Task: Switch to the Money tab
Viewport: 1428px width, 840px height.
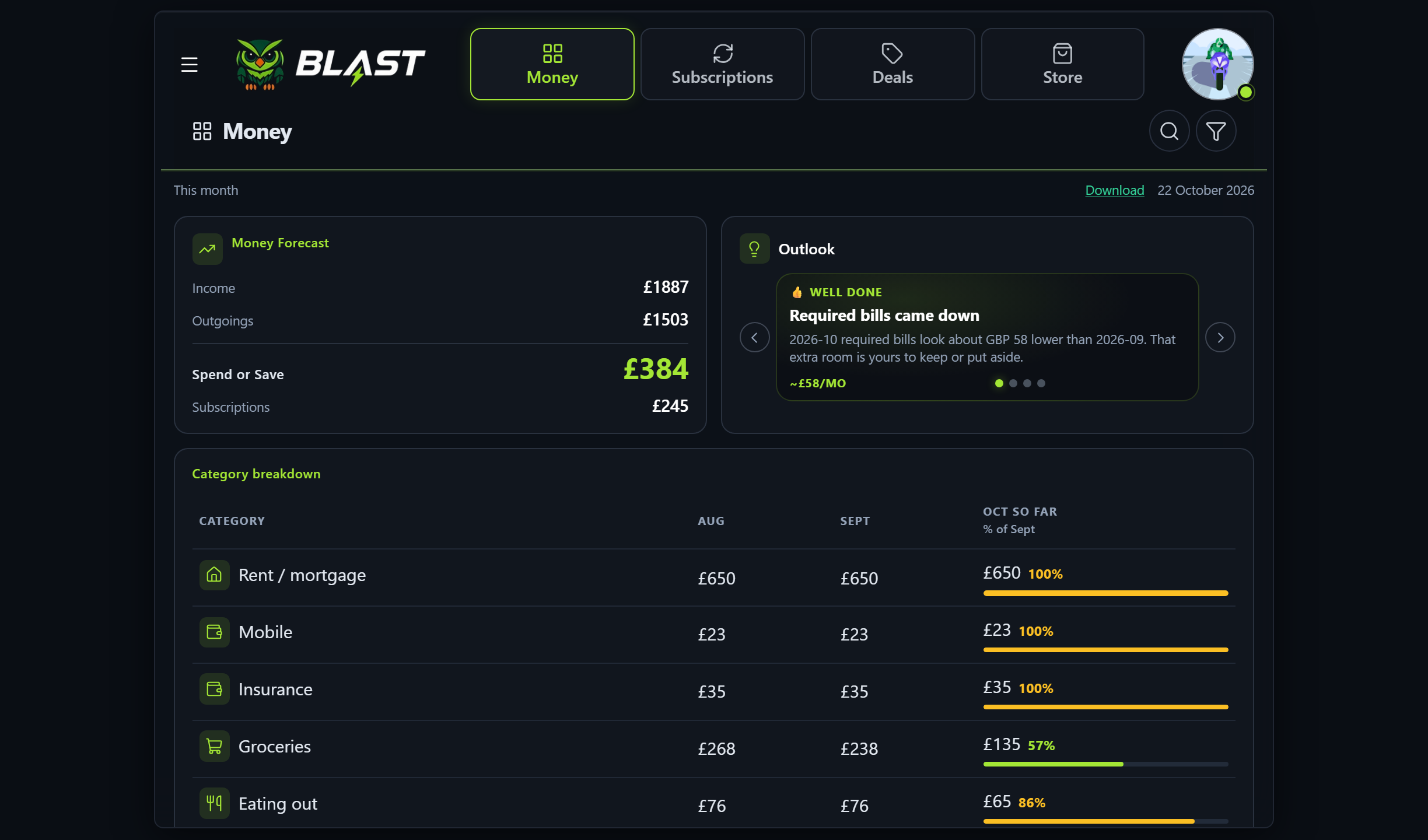Action: (x=552, y=64)
